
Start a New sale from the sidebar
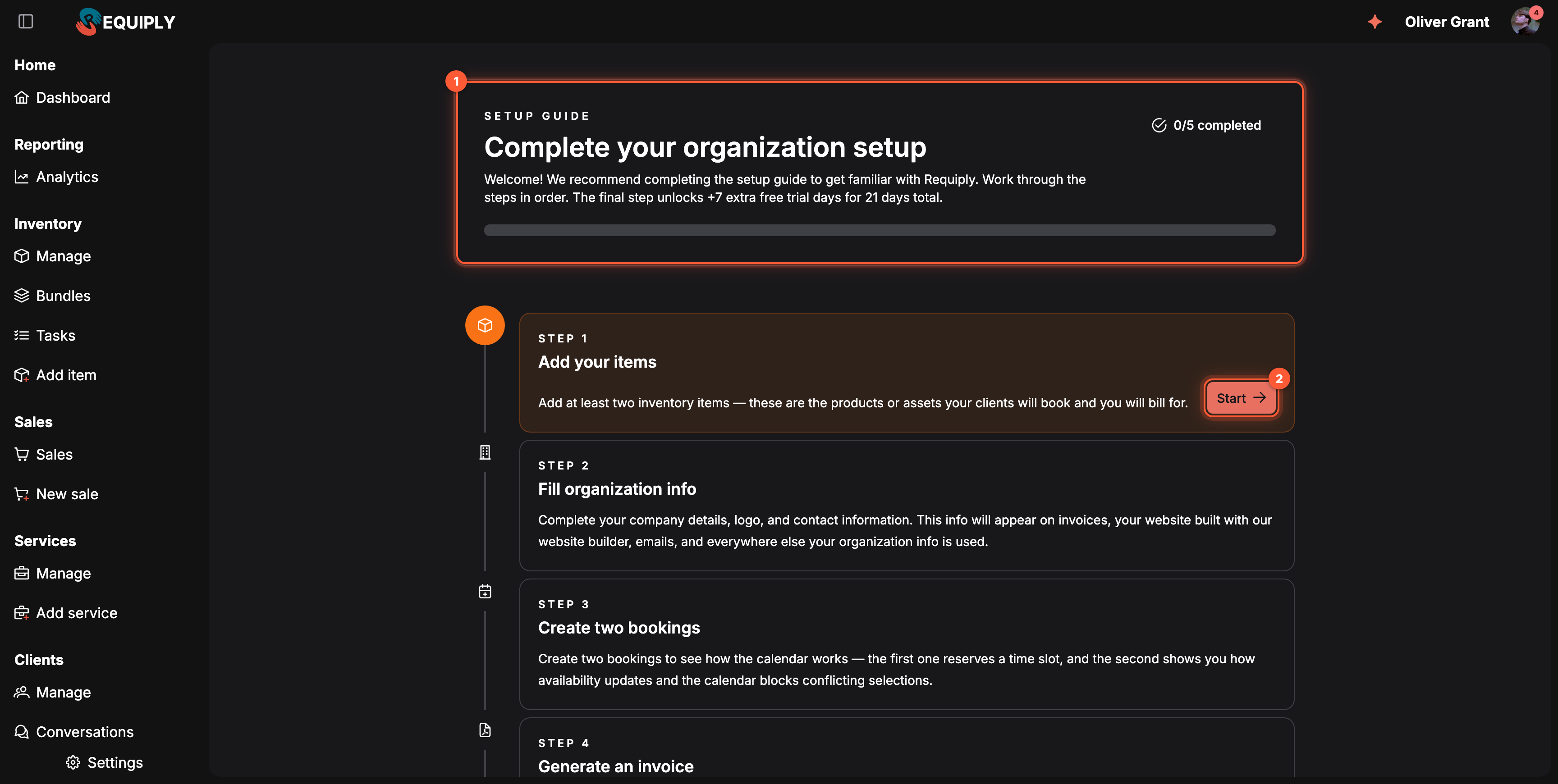(56, 494)
